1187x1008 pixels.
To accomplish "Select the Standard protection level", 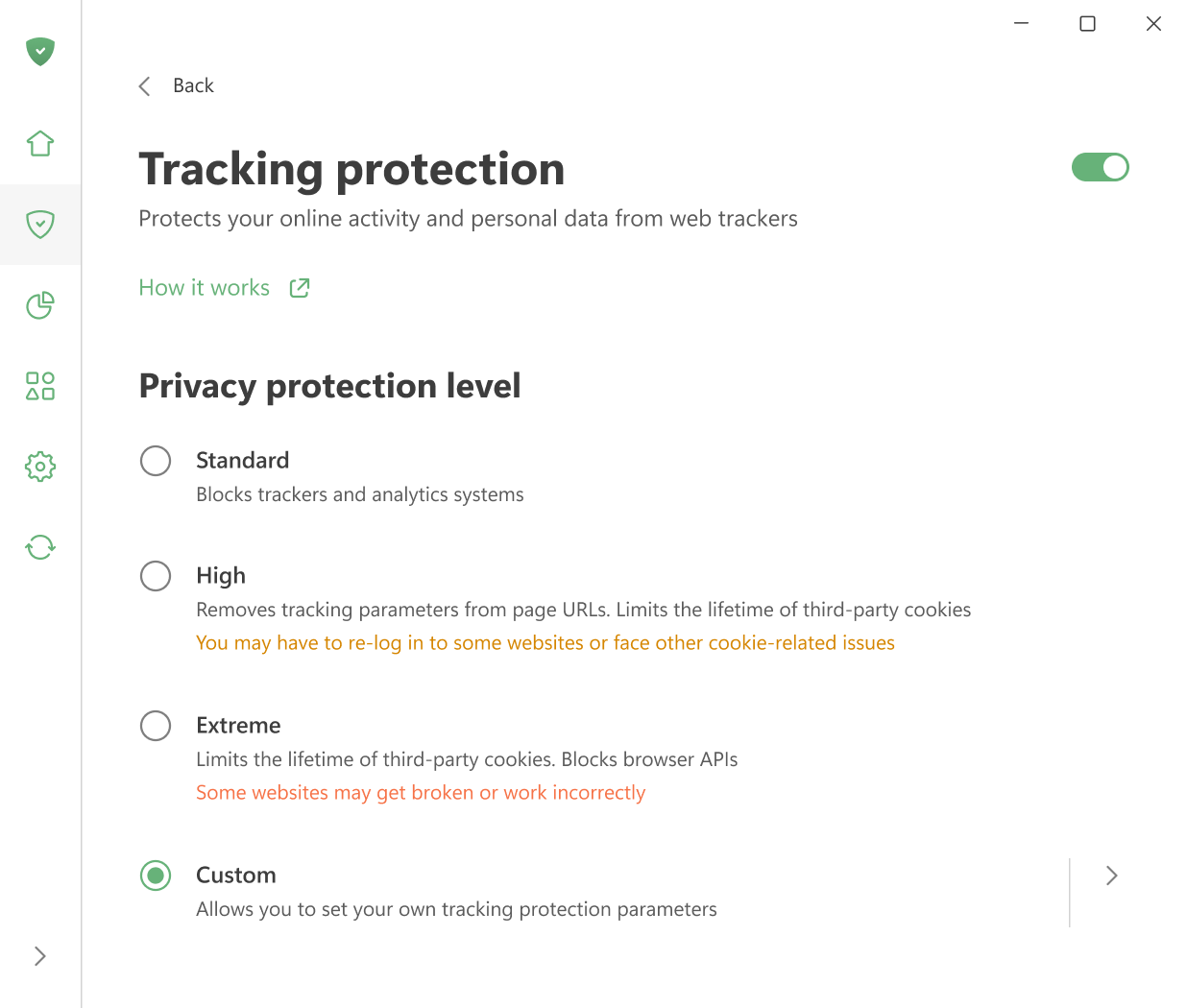I will [x=156, y=461].
